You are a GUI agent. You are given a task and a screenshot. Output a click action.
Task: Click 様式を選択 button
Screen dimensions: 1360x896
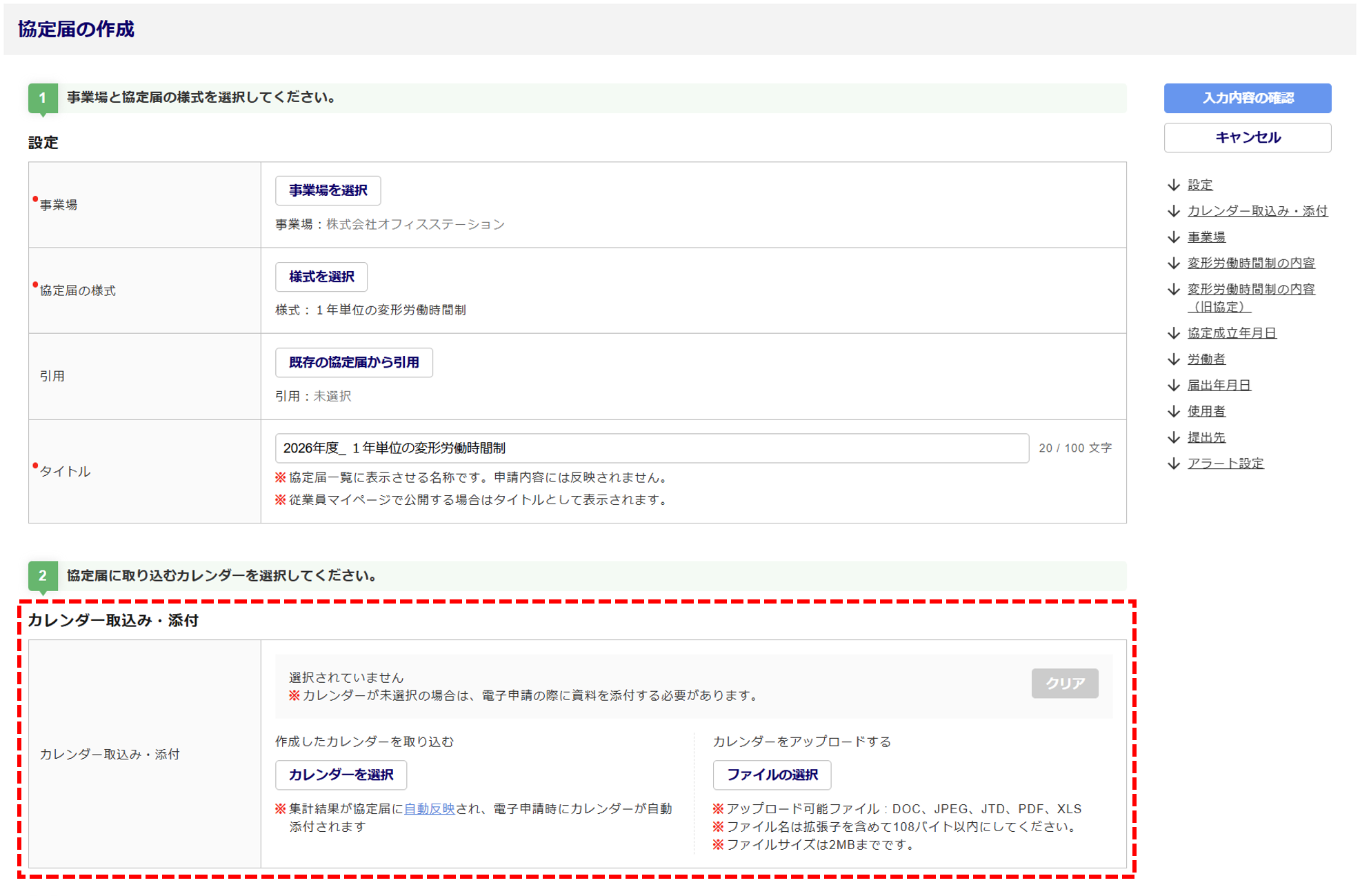tap(321, 277)
